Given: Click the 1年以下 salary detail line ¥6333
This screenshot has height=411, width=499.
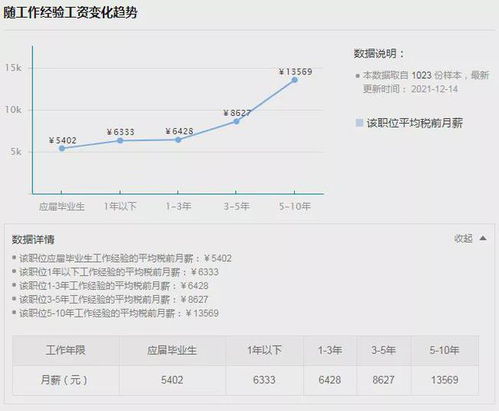Looking at the screenshot, I should coord(119,272).
